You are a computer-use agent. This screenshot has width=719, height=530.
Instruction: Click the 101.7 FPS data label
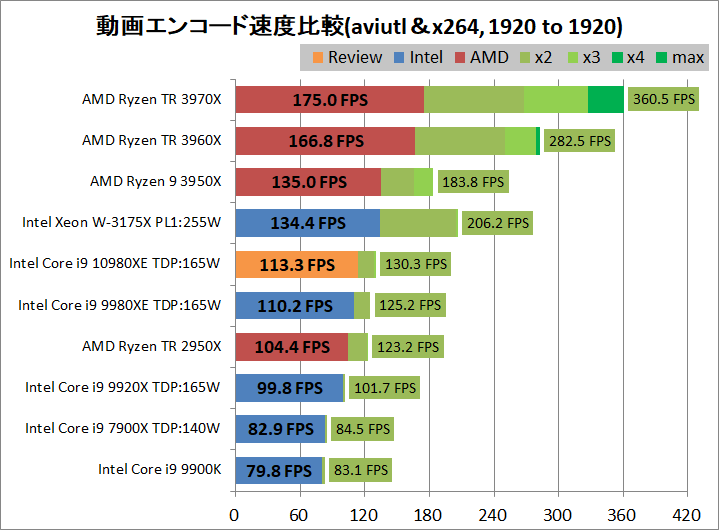384,388
